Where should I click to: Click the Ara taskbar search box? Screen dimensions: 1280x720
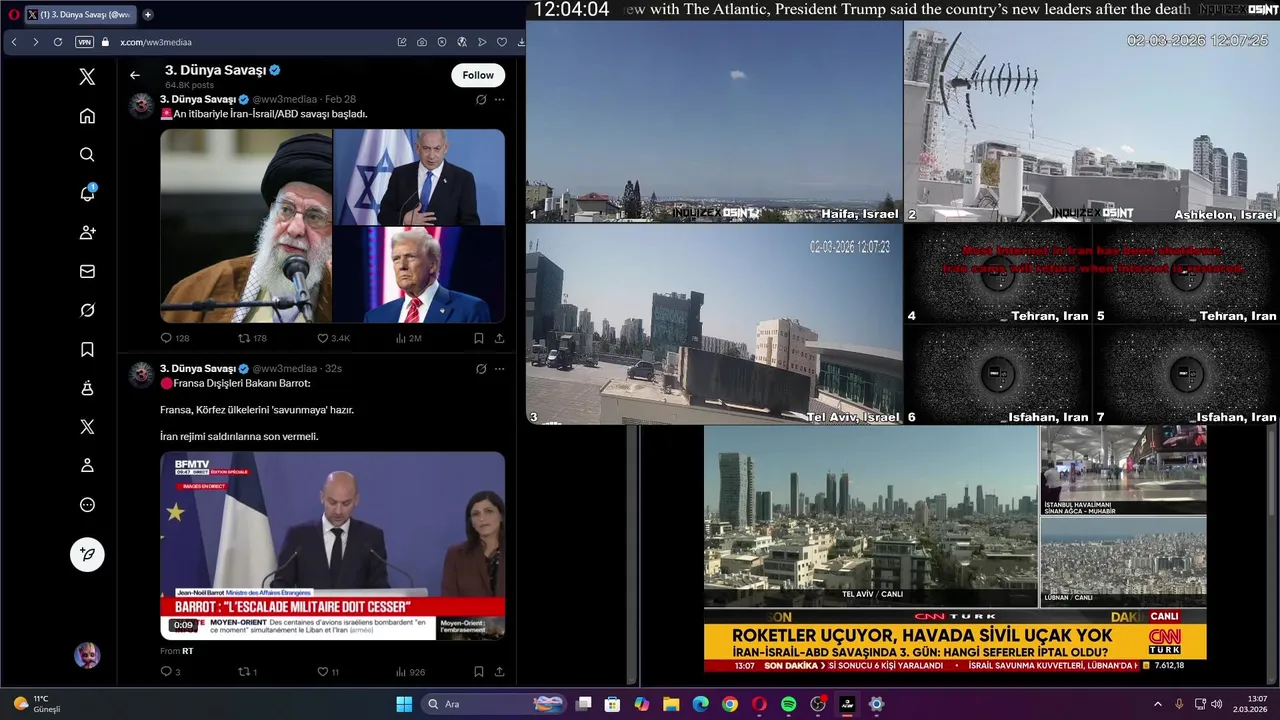pos(494,704)
